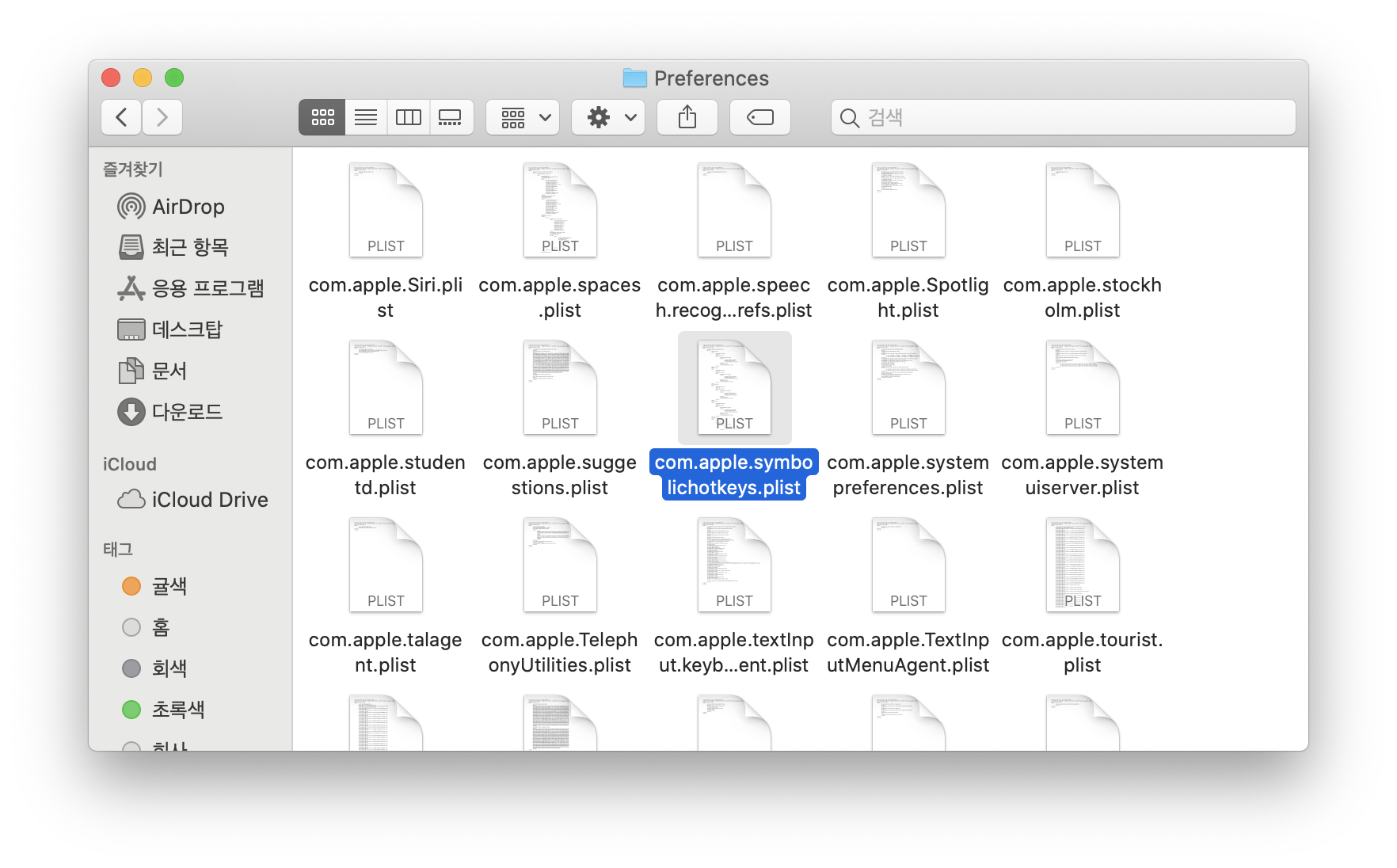Select com.apple.suggestions.plist file icon
1397x868 pixels.
pyautogui.click(x=560, y=387)
